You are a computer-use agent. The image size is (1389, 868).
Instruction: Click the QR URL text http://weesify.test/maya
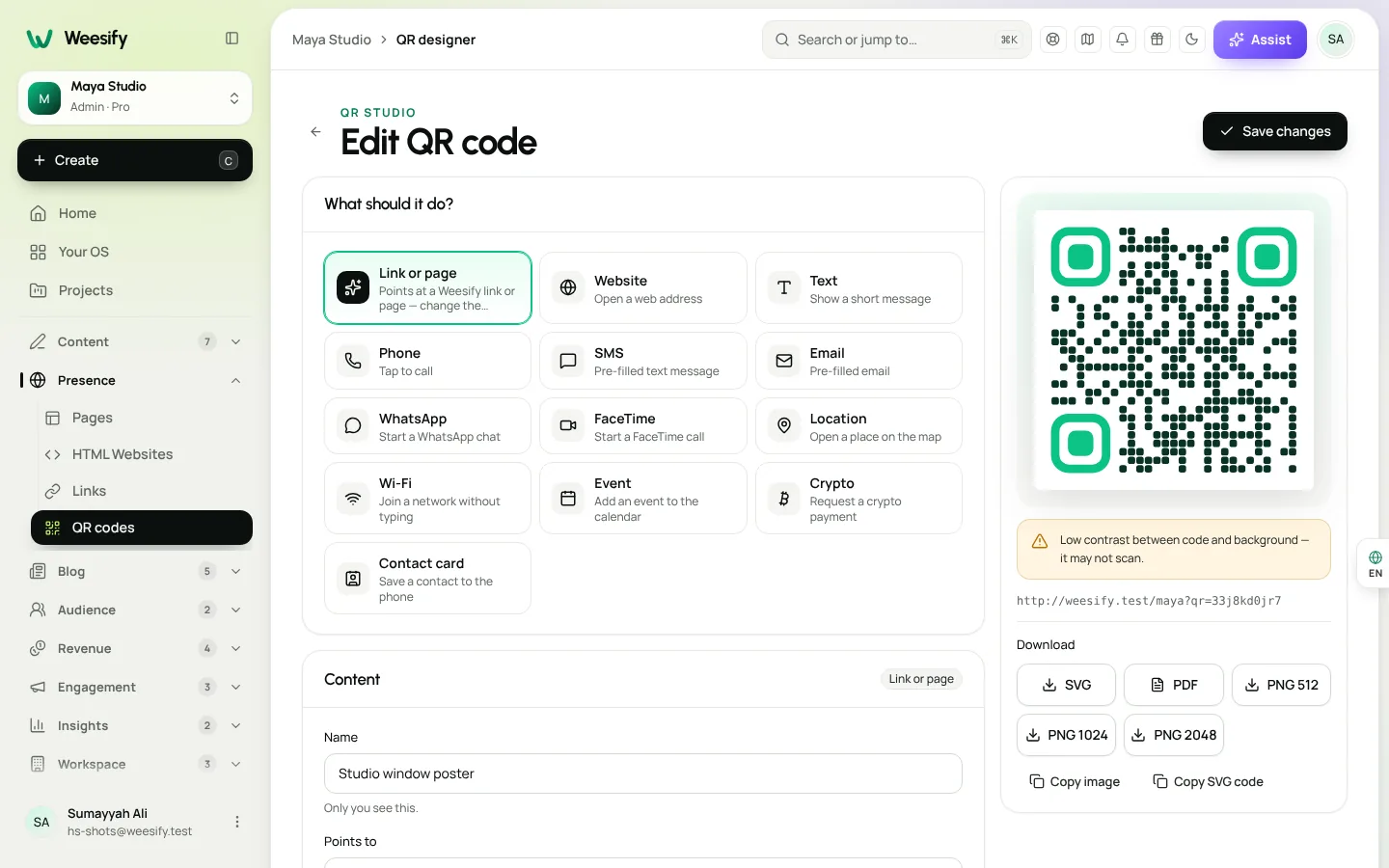coord(1149,601)
